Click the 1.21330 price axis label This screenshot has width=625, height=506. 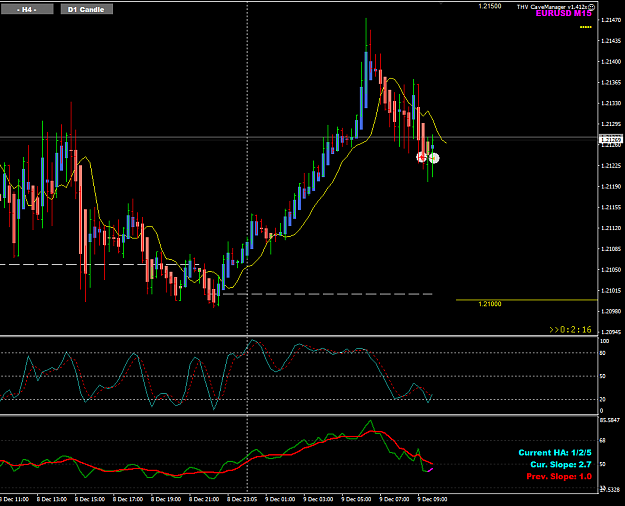pyautogui.click(x=611, y=103)
